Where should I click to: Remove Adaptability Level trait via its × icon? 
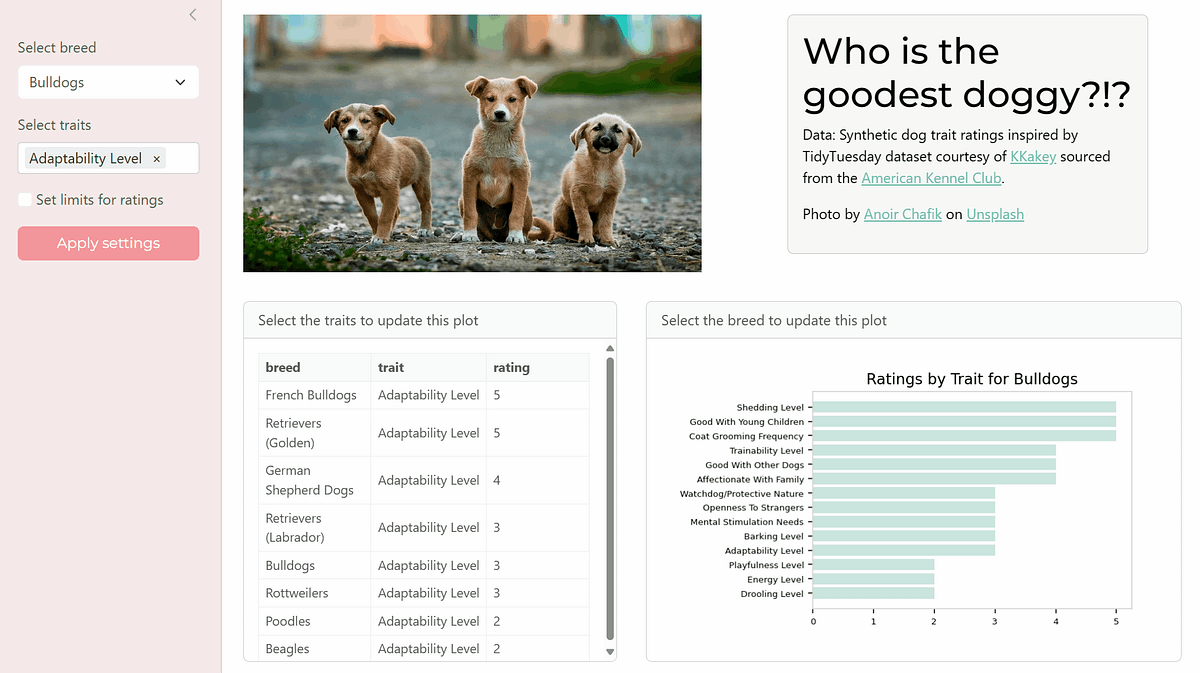click(156, 158)
